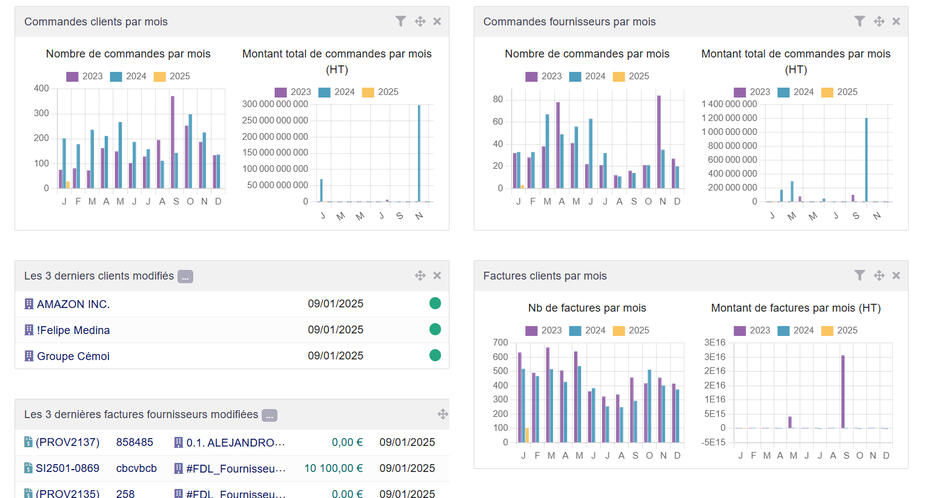Open supplier invoice SI2501-0869
928x498 pixels.
[67, 468]
